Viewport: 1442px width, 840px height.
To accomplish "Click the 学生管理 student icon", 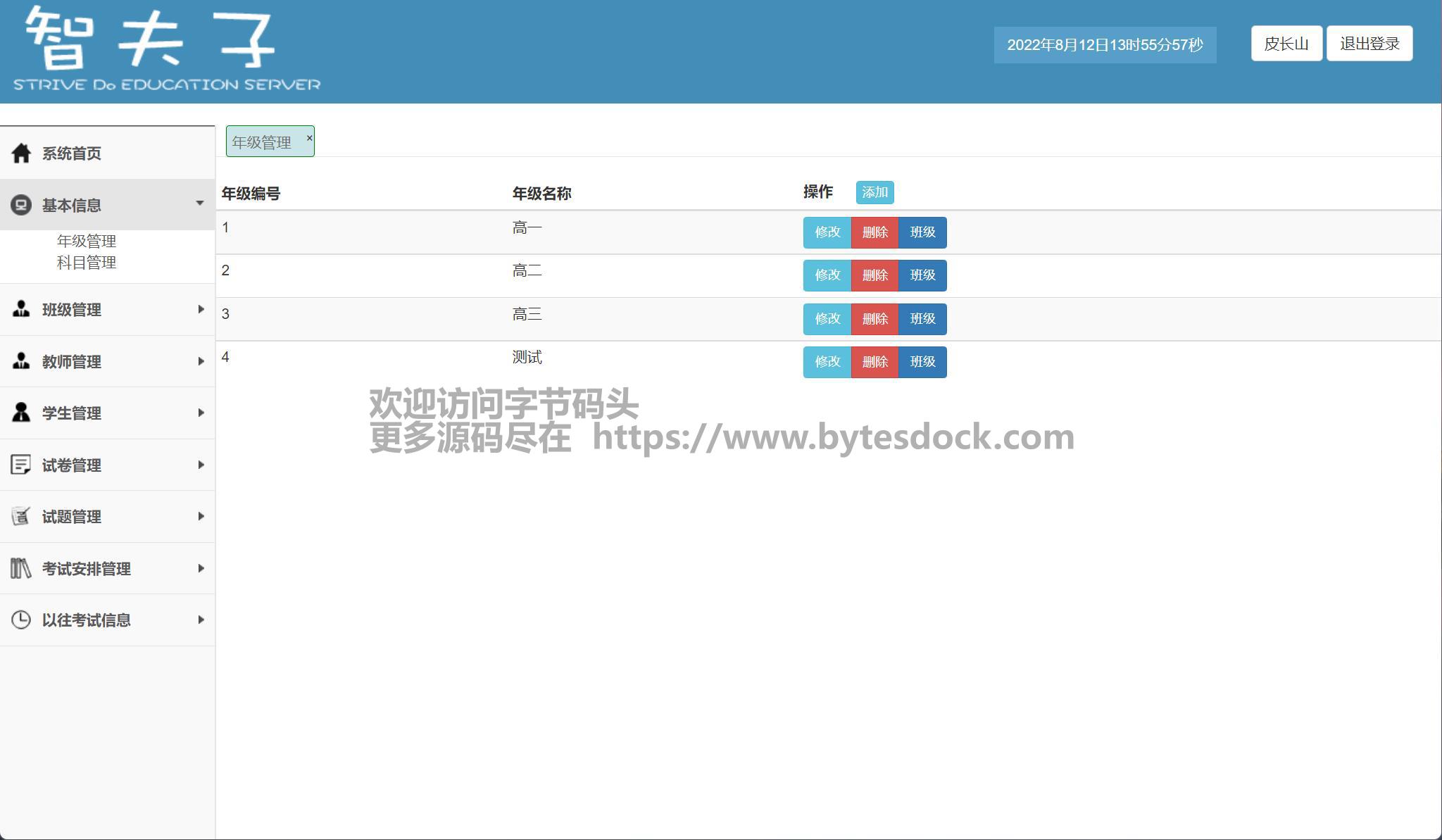I will point(21,413).
